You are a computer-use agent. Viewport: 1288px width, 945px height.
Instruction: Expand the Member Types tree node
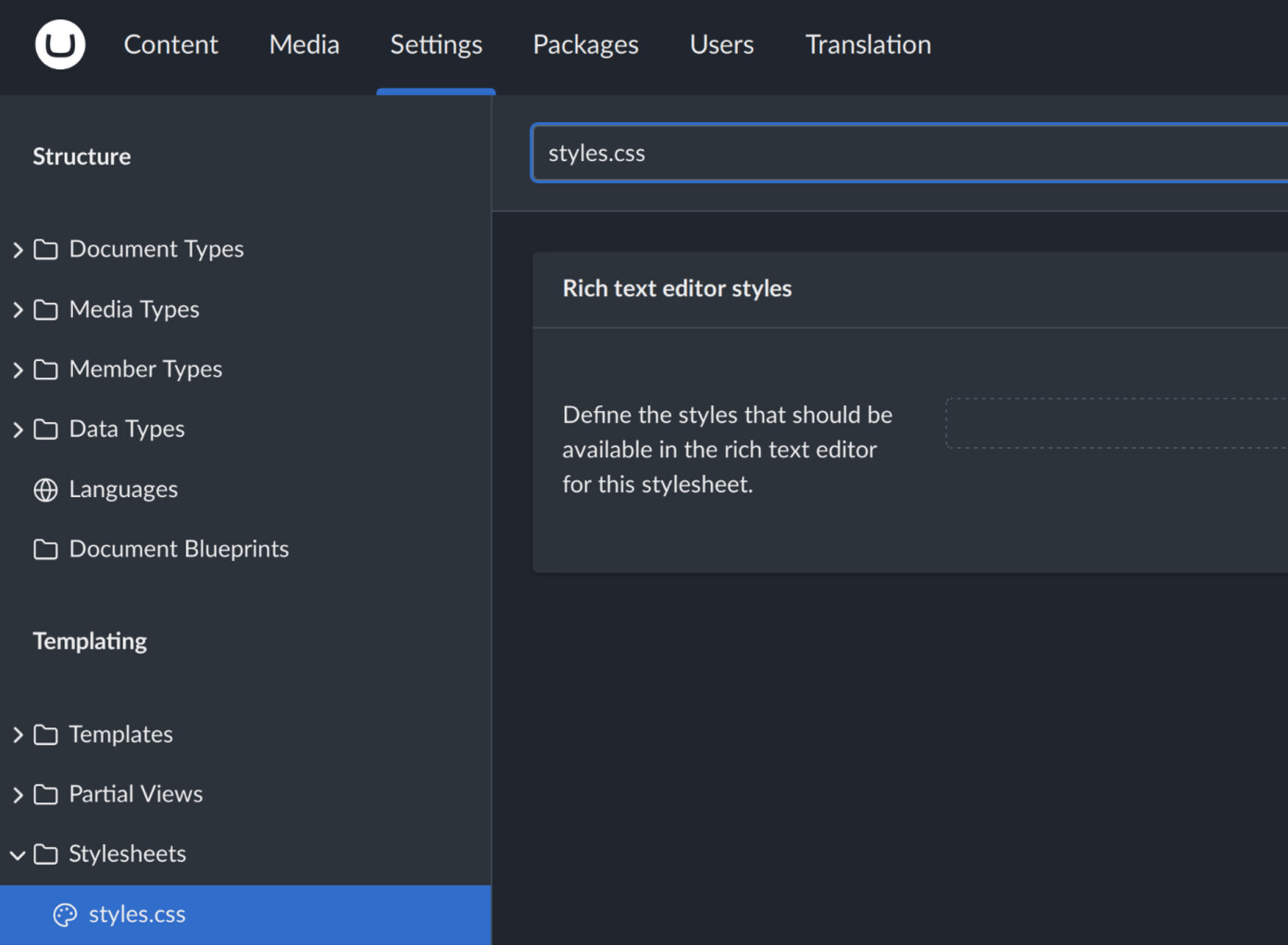pos(18,370)
